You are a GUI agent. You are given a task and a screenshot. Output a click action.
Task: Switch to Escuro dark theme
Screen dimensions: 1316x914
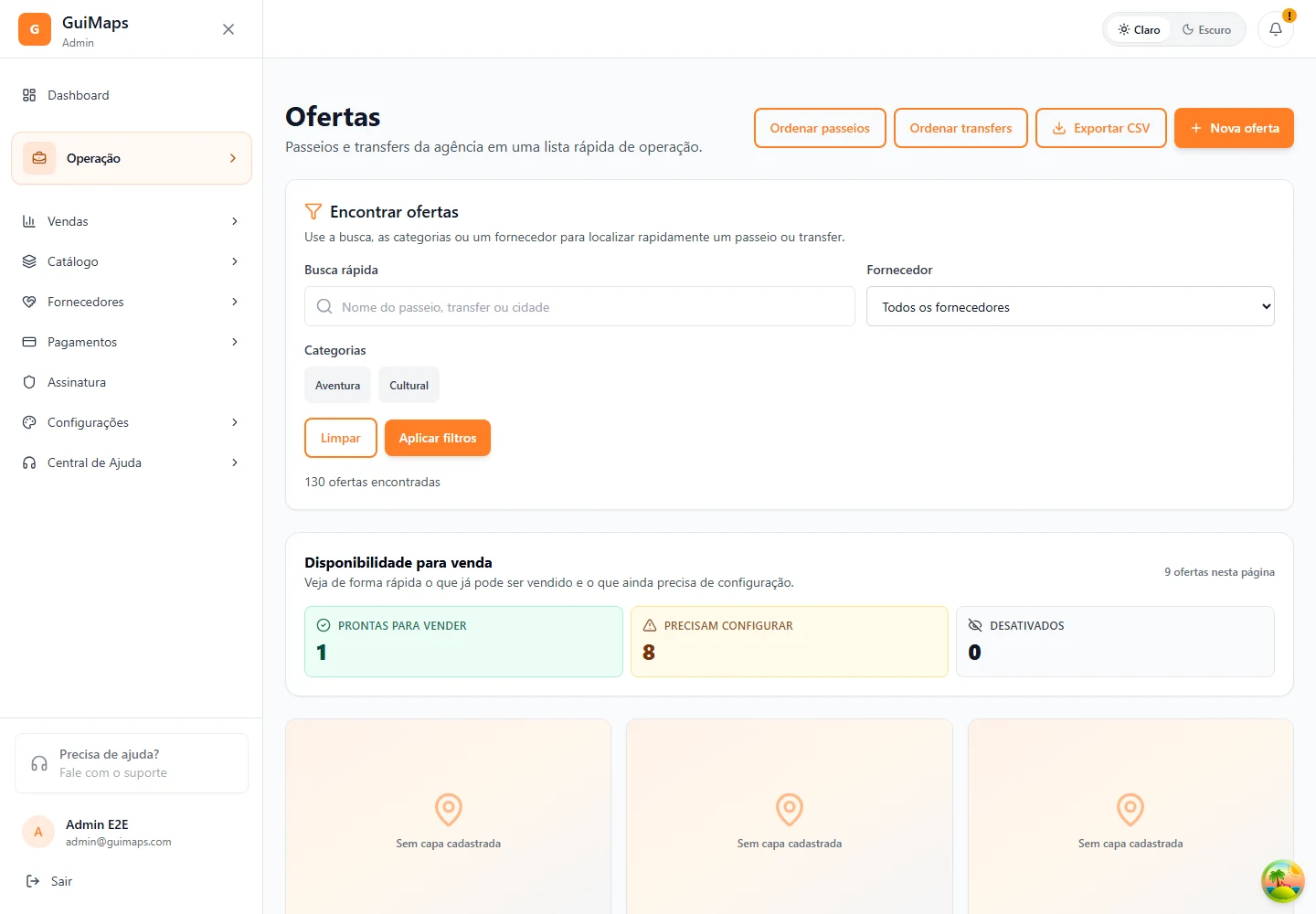tap(1206, 29)
